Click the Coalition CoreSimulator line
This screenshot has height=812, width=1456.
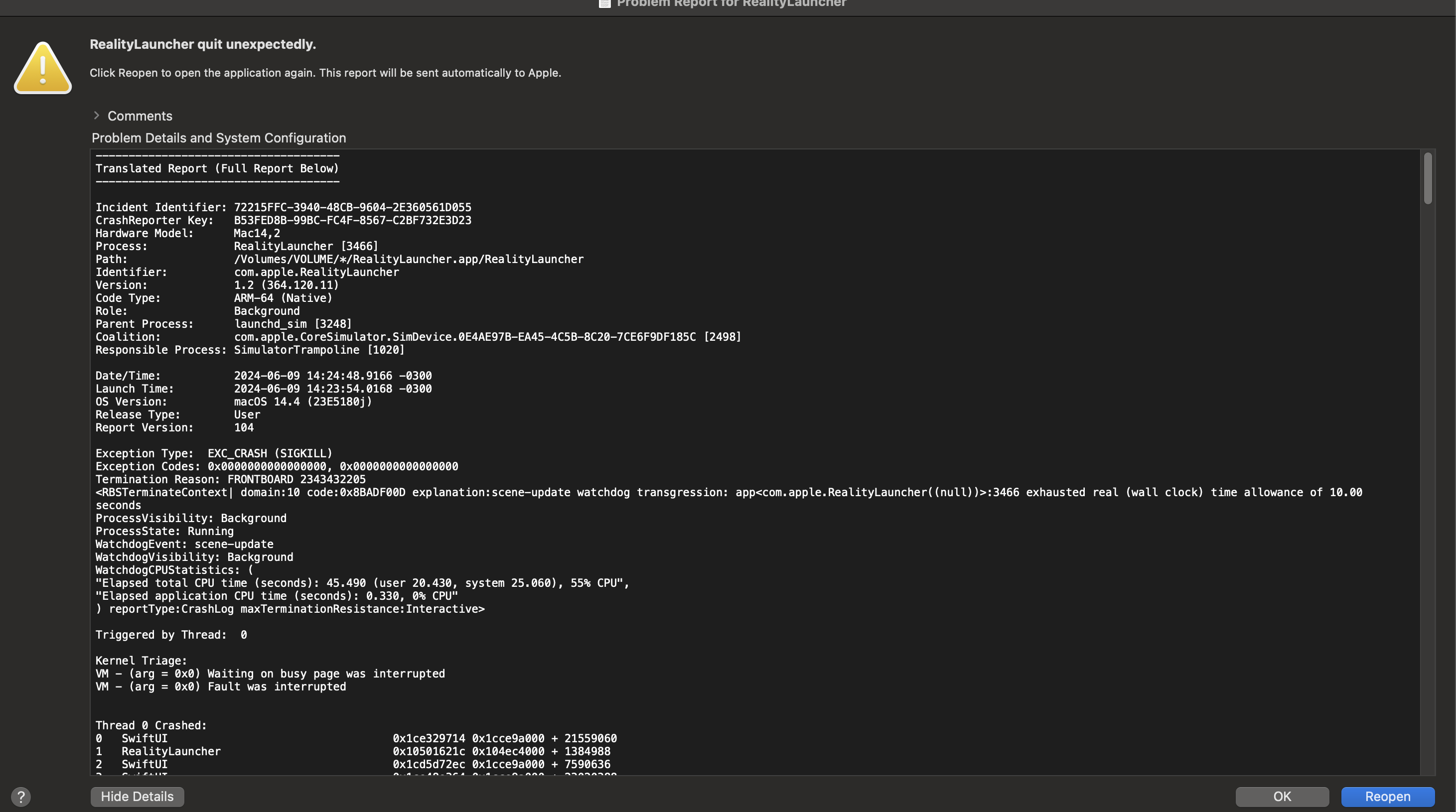click(x=418, y=337)
